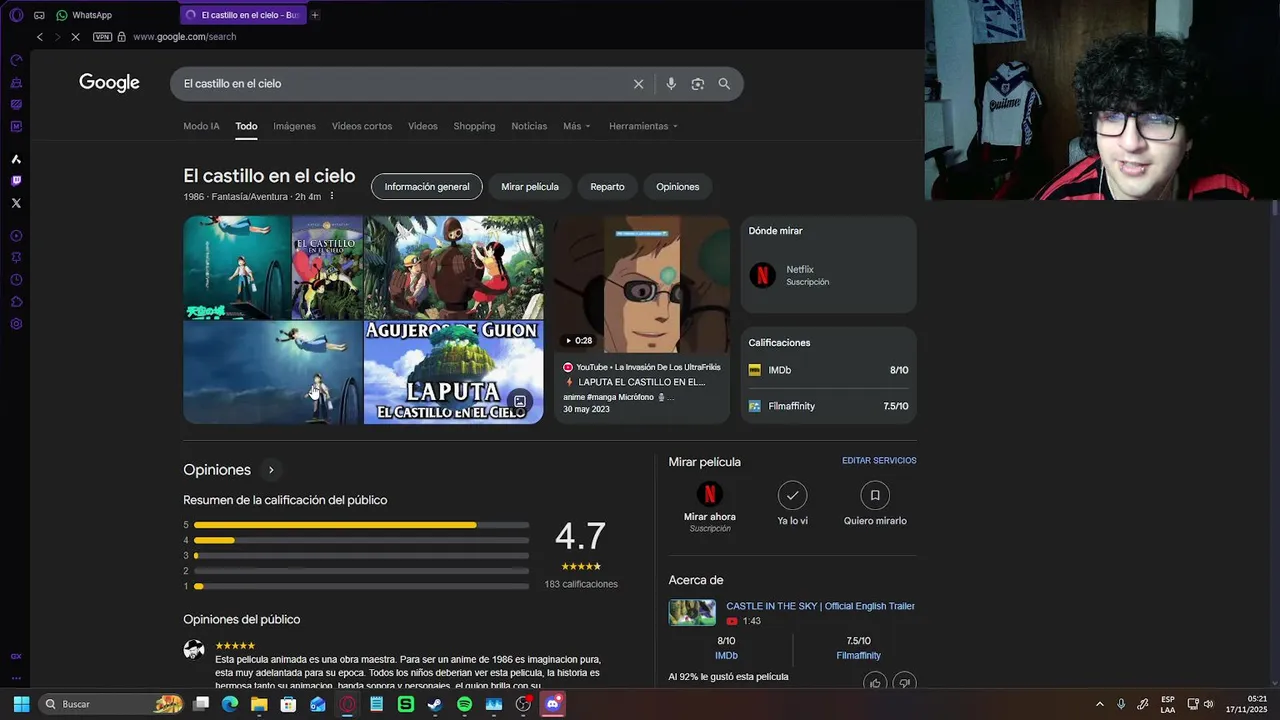Stop loading the page
This screenshot has width=1280, height=720.
[75, 37]
